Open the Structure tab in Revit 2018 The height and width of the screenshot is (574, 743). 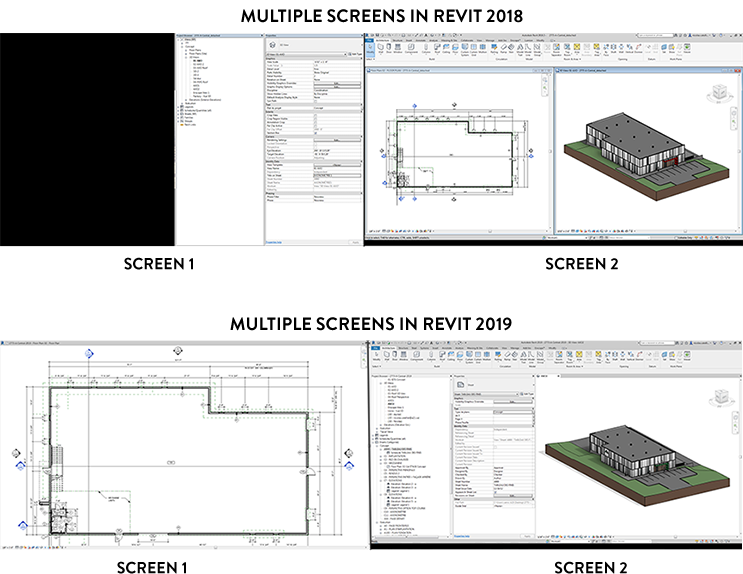[397, 40]
